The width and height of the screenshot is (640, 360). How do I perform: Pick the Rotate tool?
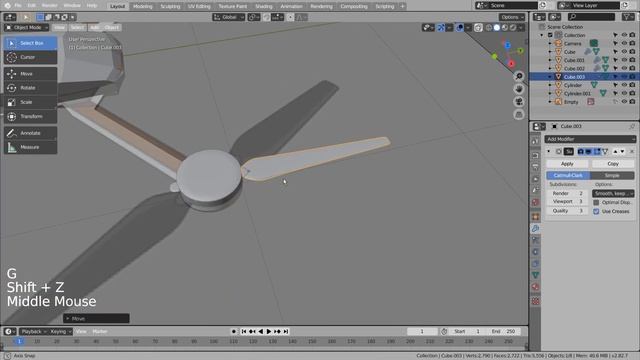tap(31, 88)
